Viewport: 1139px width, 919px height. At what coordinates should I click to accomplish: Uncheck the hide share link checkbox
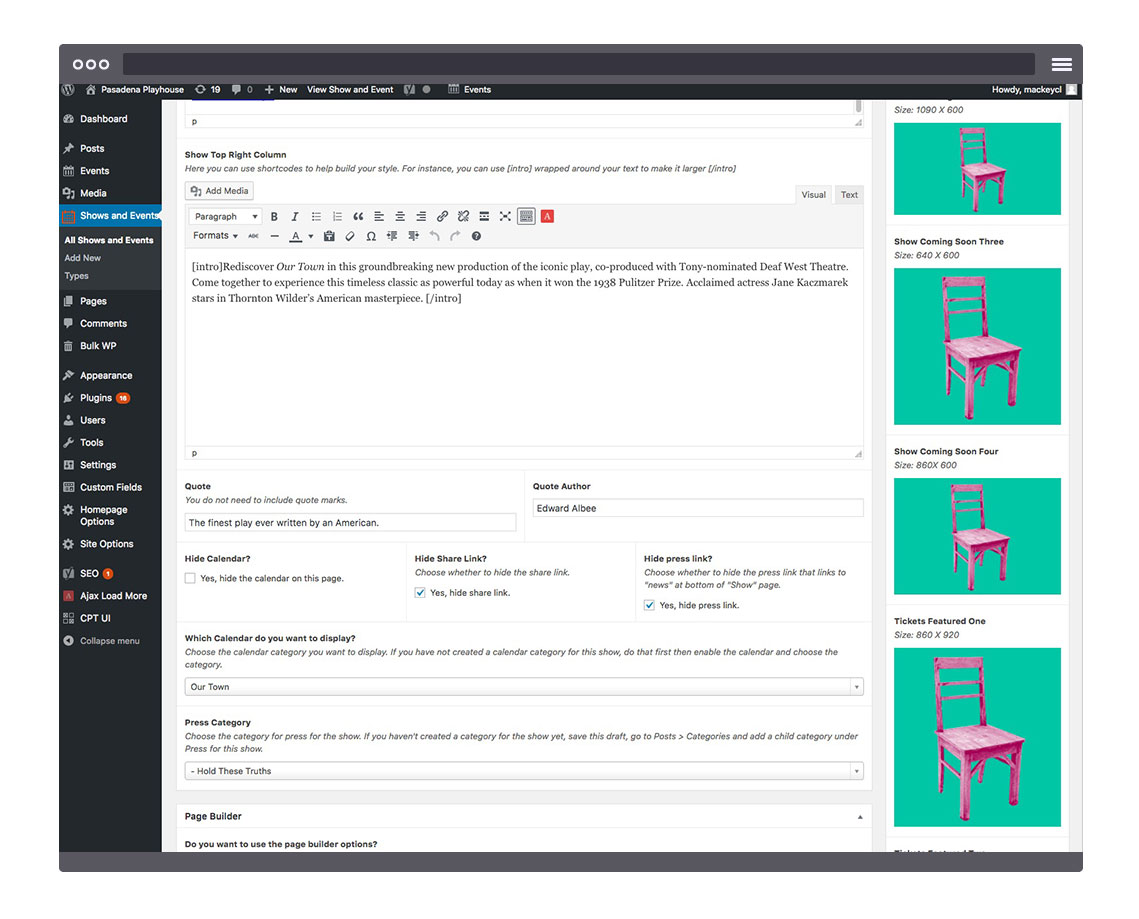420,593
